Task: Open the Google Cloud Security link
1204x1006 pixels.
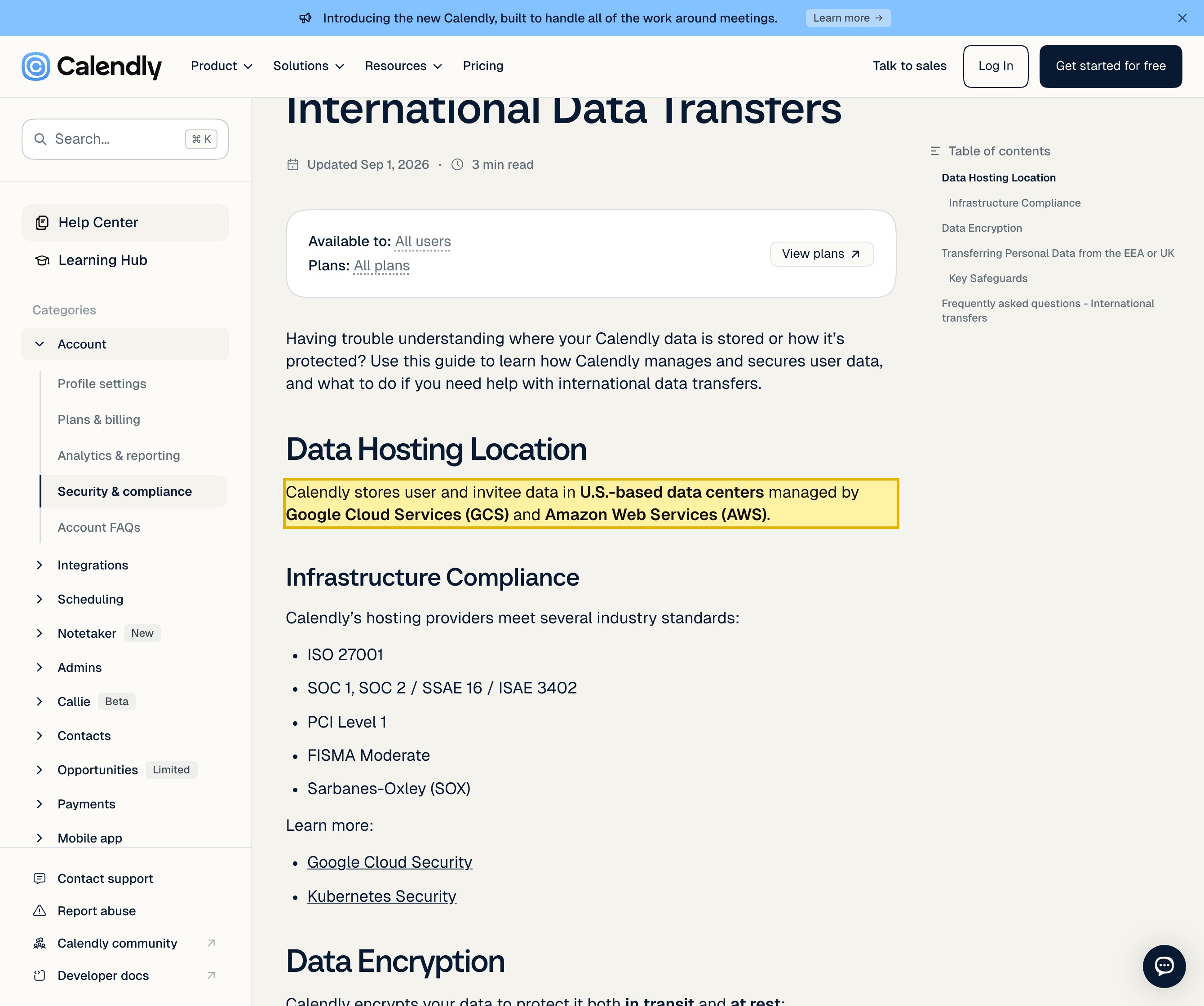Action: 390,862
